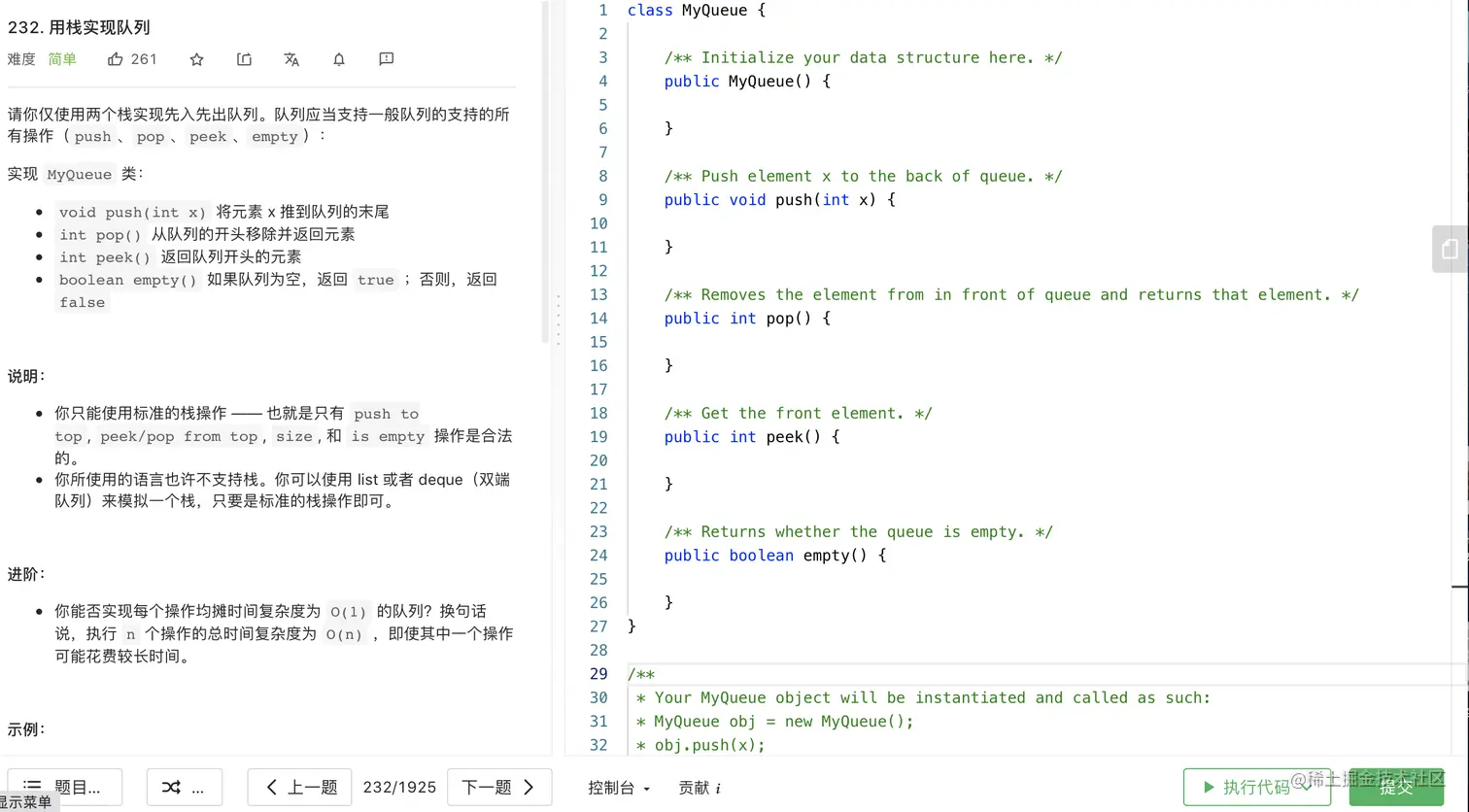Click editor line 10 inside push method

point(1040,223)
